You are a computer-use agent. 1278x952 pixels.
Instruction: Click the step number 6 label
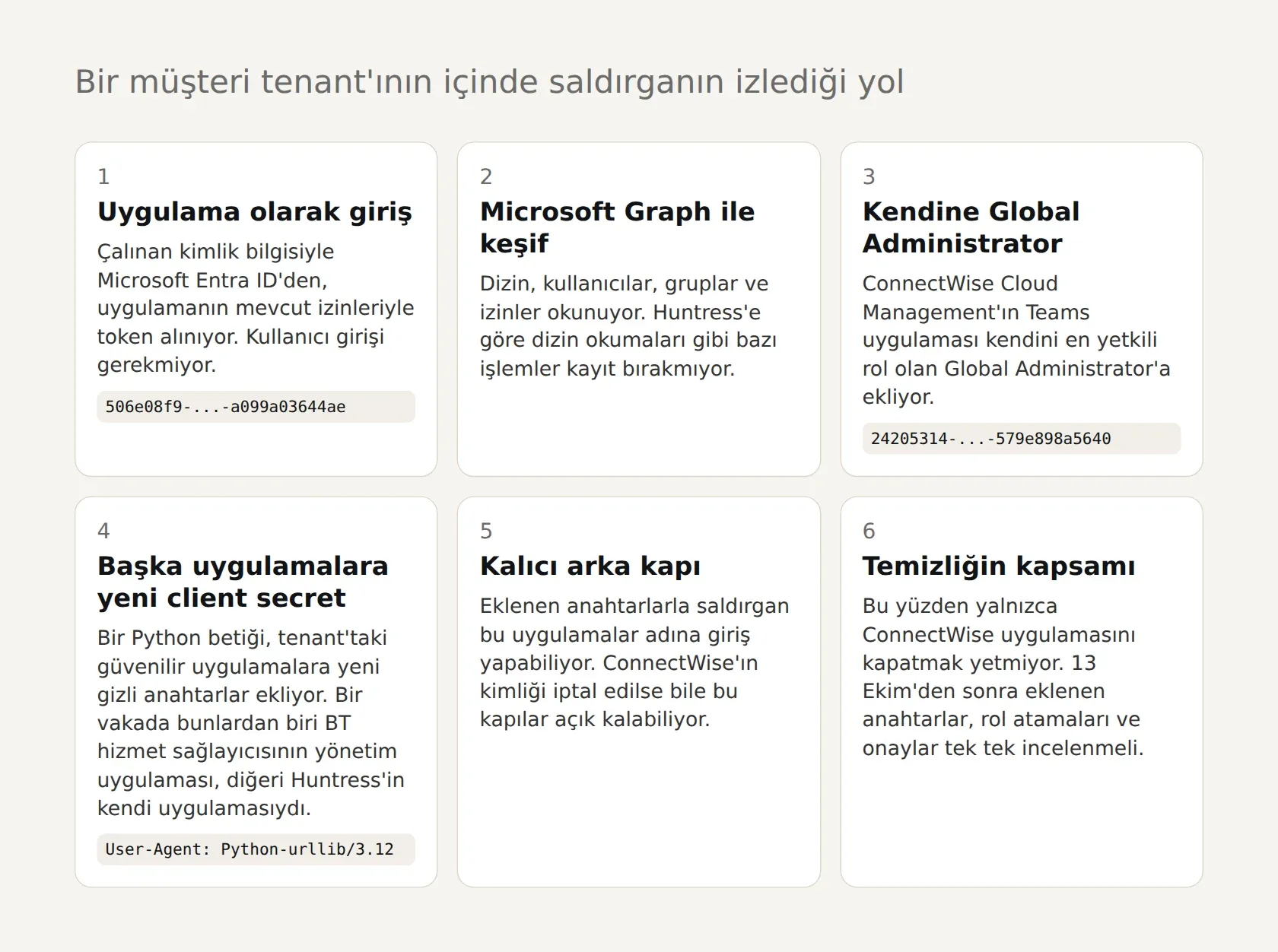[869, 531]
